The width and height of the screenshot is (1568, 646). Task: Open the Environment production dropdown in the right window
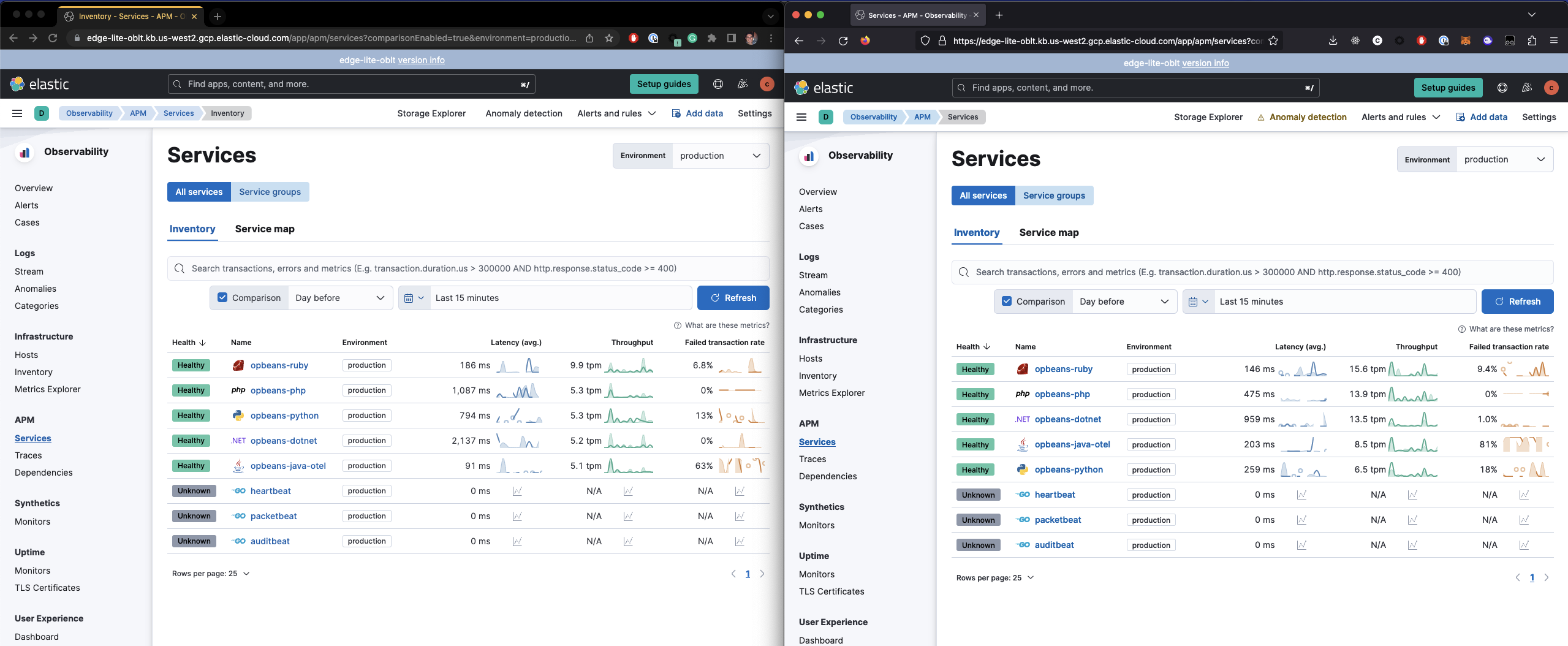pos(1505,159)
